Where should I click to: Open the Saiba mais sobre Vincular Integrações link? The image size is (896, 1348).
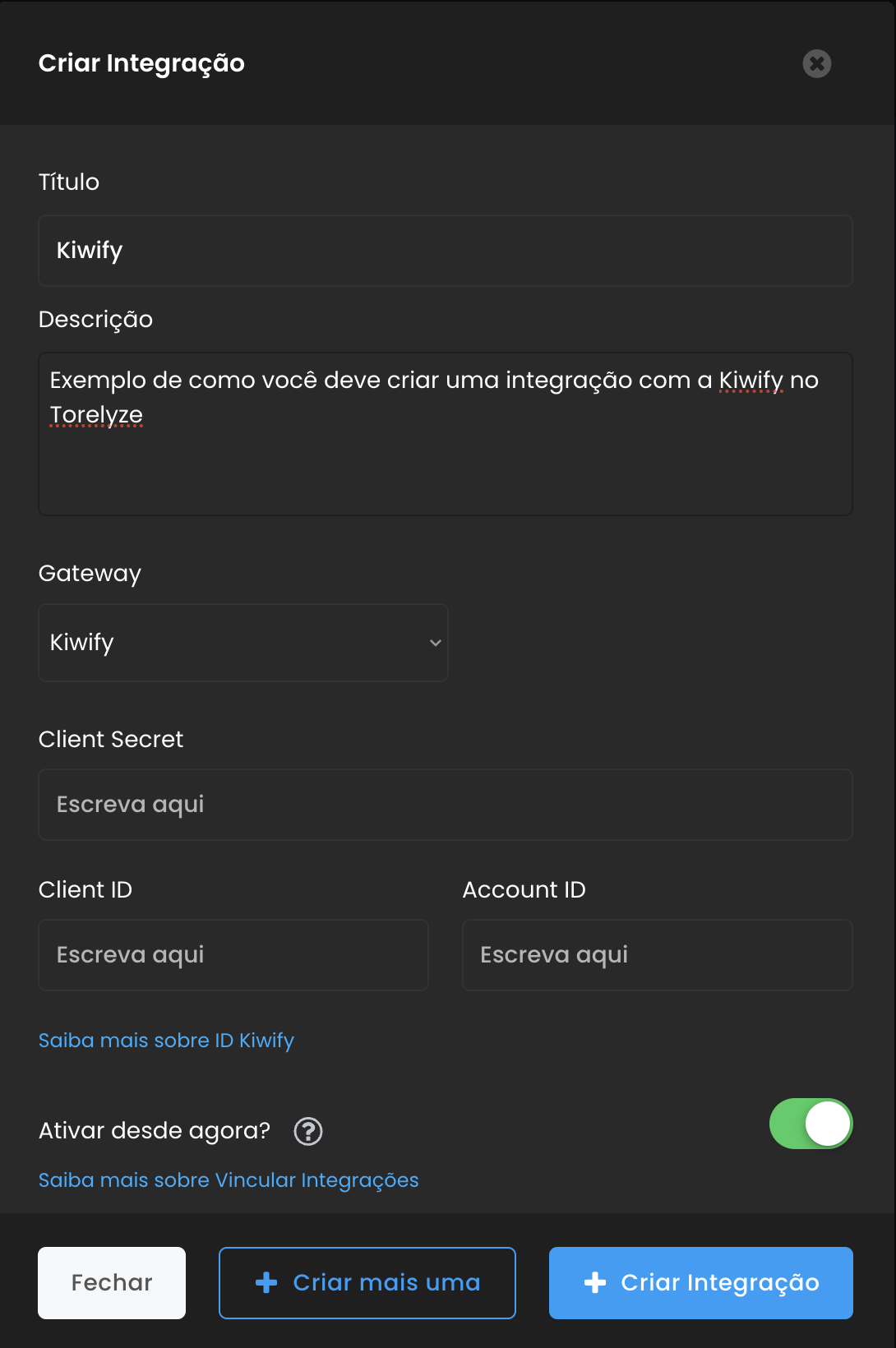[229, 1180]
